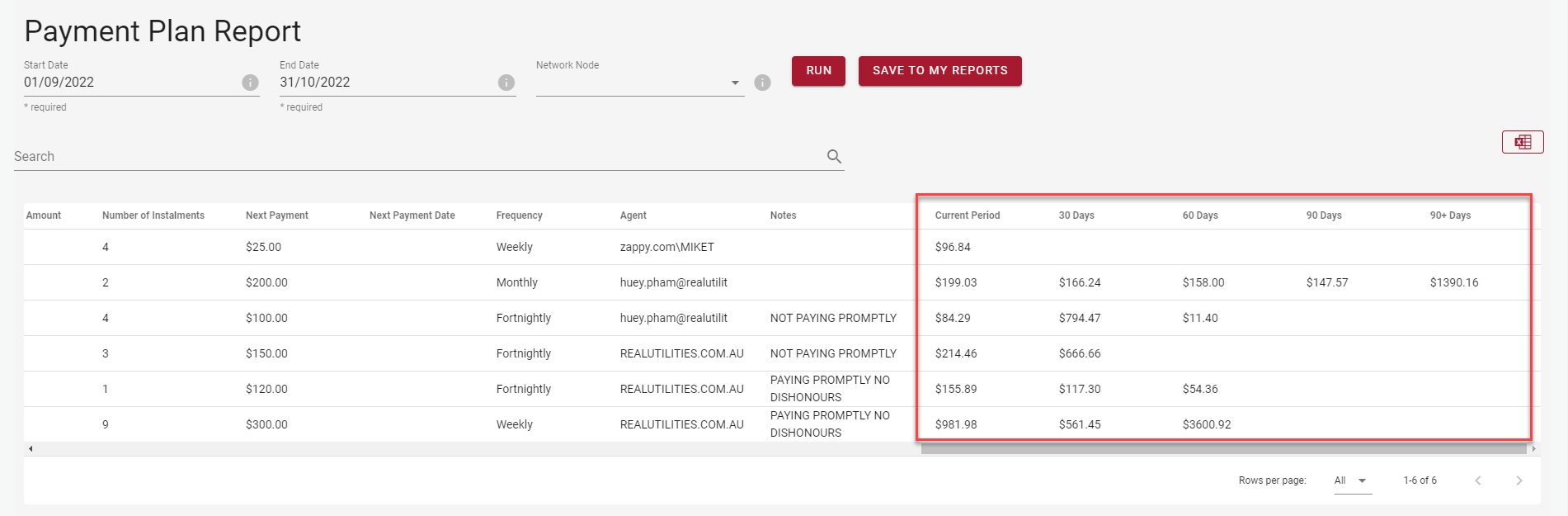The height and width of the screenshot is (516, 1568).
Task: Click into the End Date field
Action: click(384, 83)
